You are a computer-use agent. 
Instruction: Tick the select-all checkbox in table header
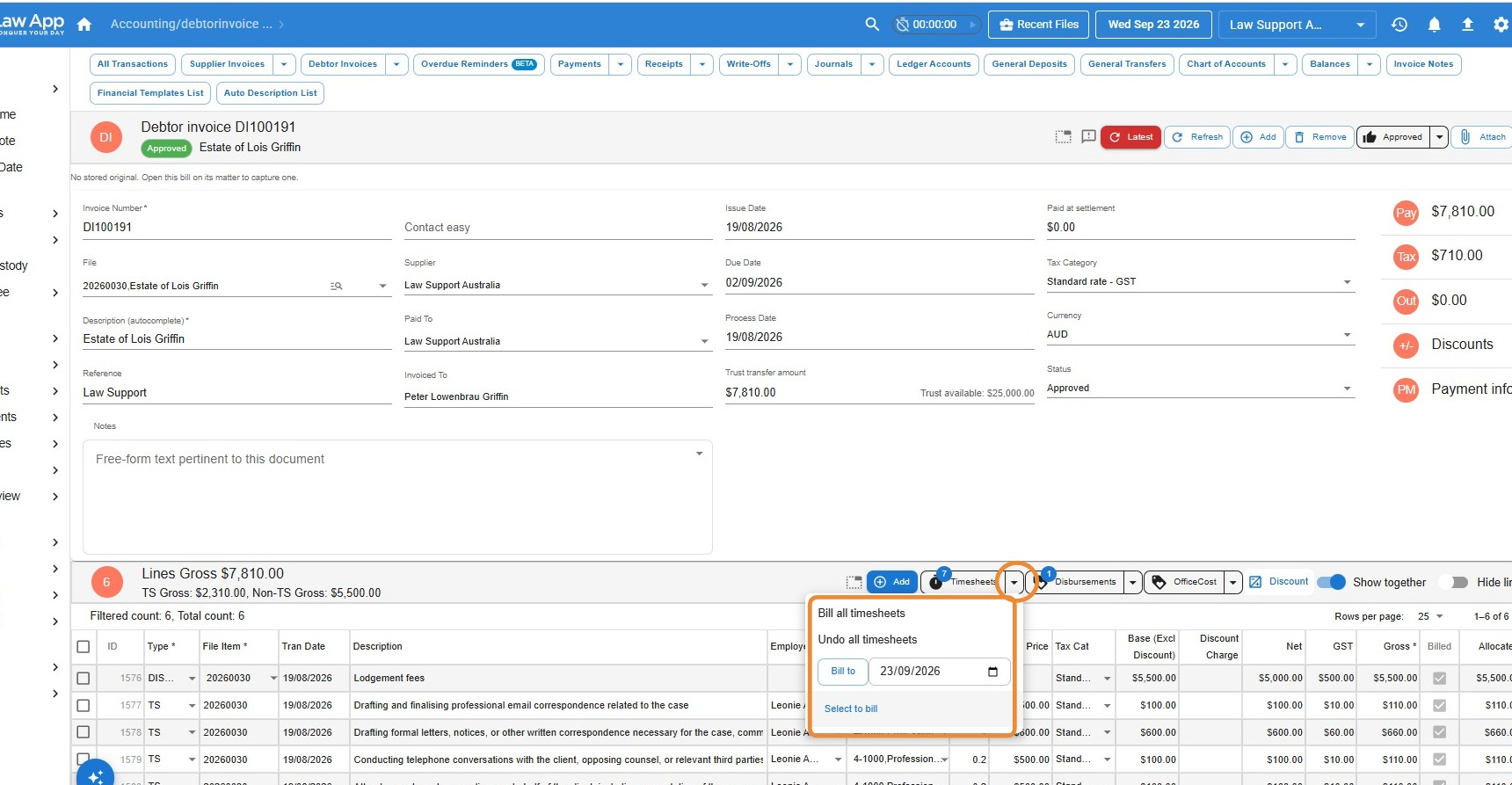(x=84, y=647)
